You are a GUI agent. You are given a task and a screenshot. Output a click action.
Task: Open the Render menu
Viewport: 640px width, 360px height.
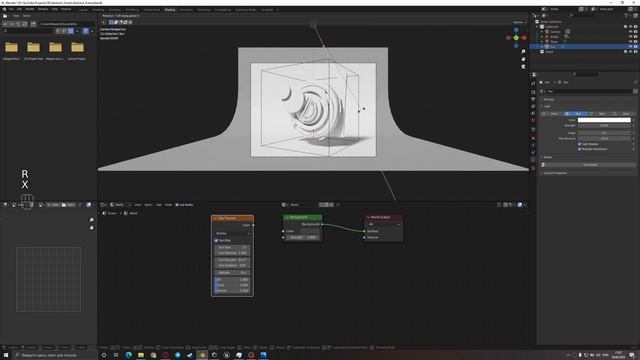(x=30, y=9)
